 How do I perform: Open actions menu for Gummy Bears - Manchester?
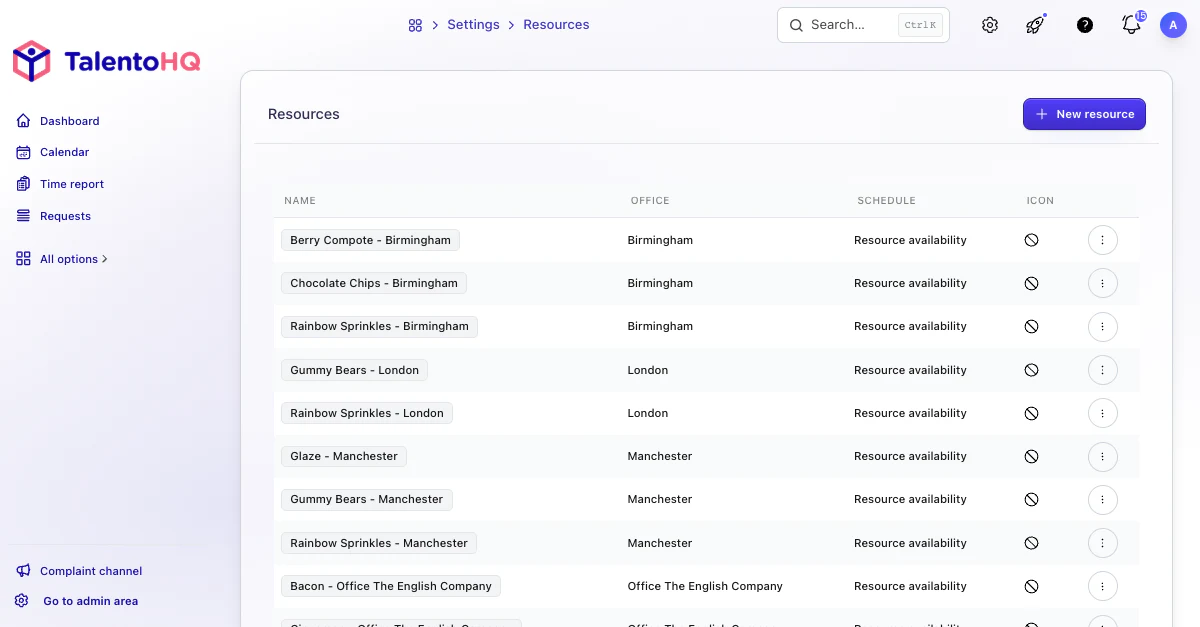tap(1103, 499)
